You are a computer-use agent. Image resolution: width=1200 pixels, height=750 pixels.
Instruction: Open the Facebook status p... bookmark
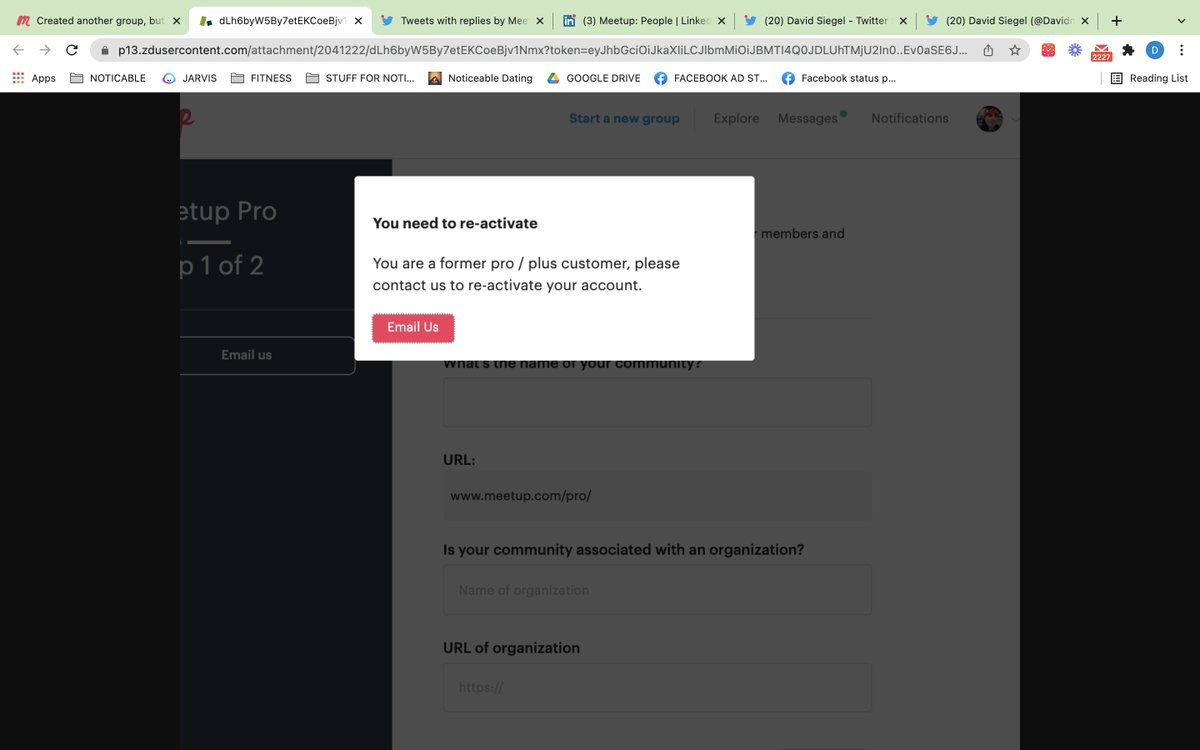(839, 78)
